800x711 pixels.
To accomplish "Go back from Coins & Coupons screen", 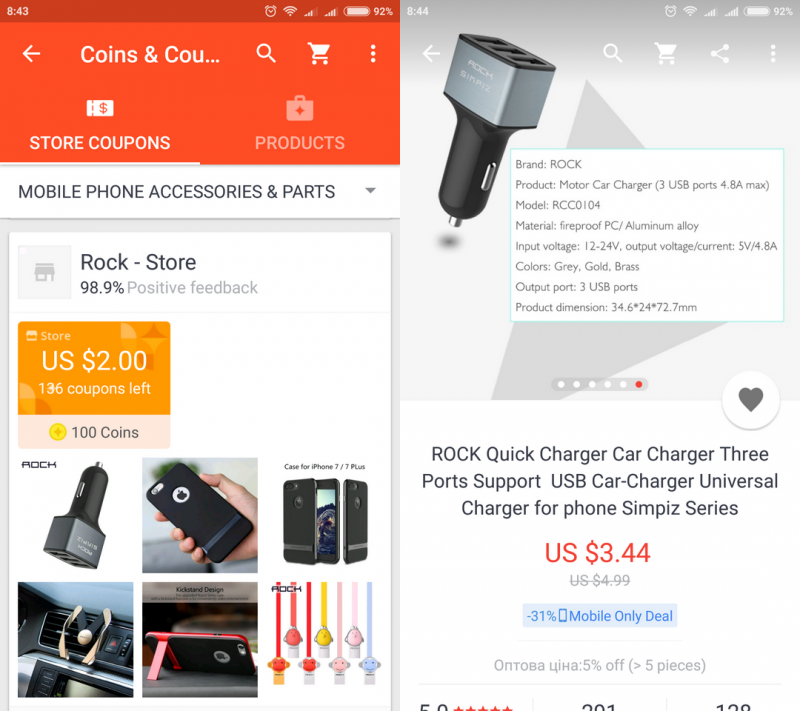I will point(31,54).
